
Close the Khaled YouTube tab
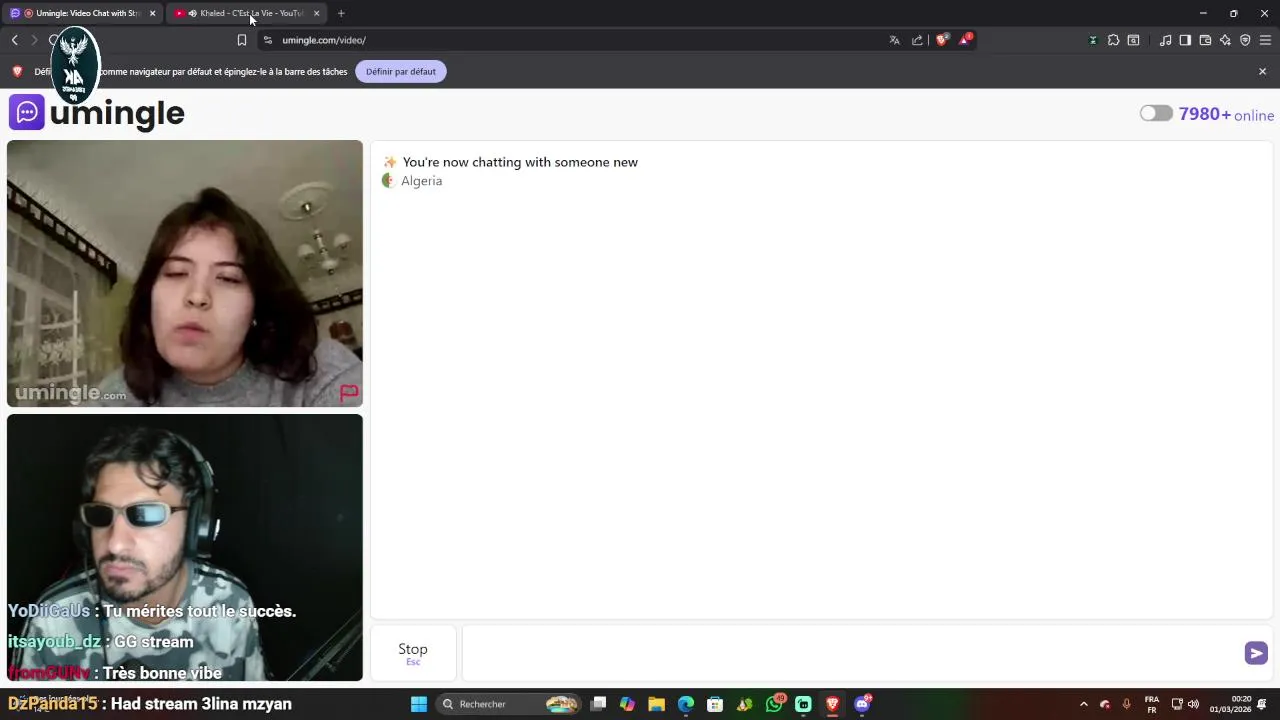coord(316,13)
